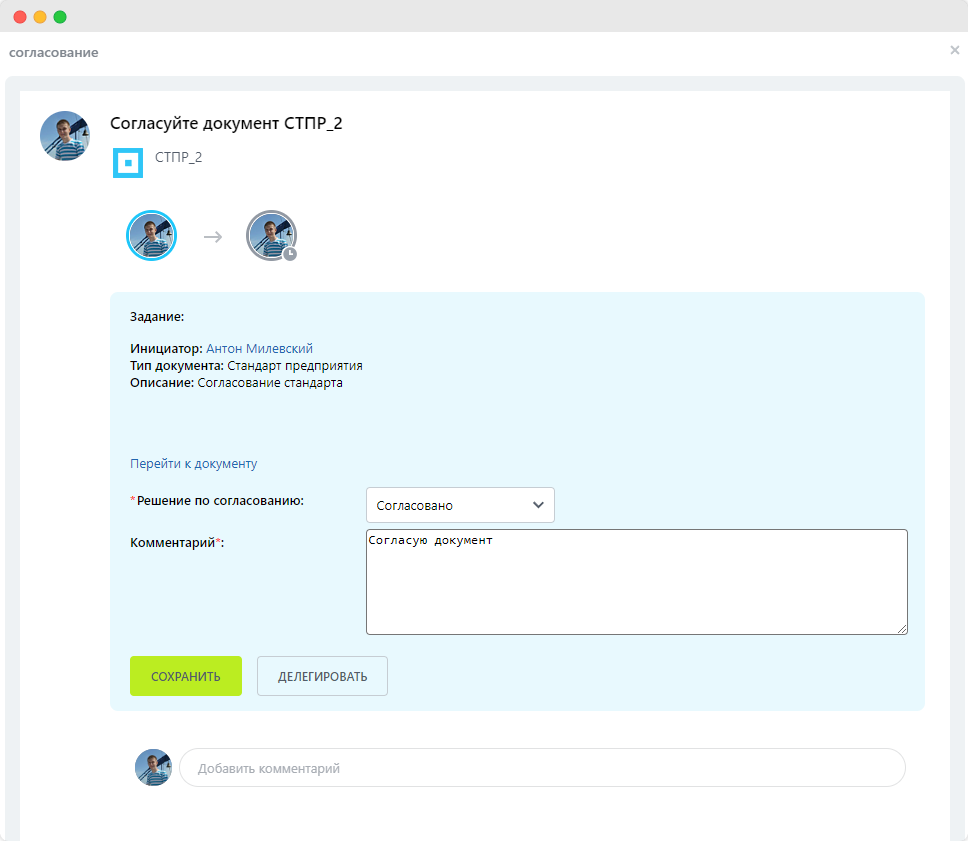Click the green macOS fullscreen window button
Screen dimensions: 968x841
(x=60, y=17)
